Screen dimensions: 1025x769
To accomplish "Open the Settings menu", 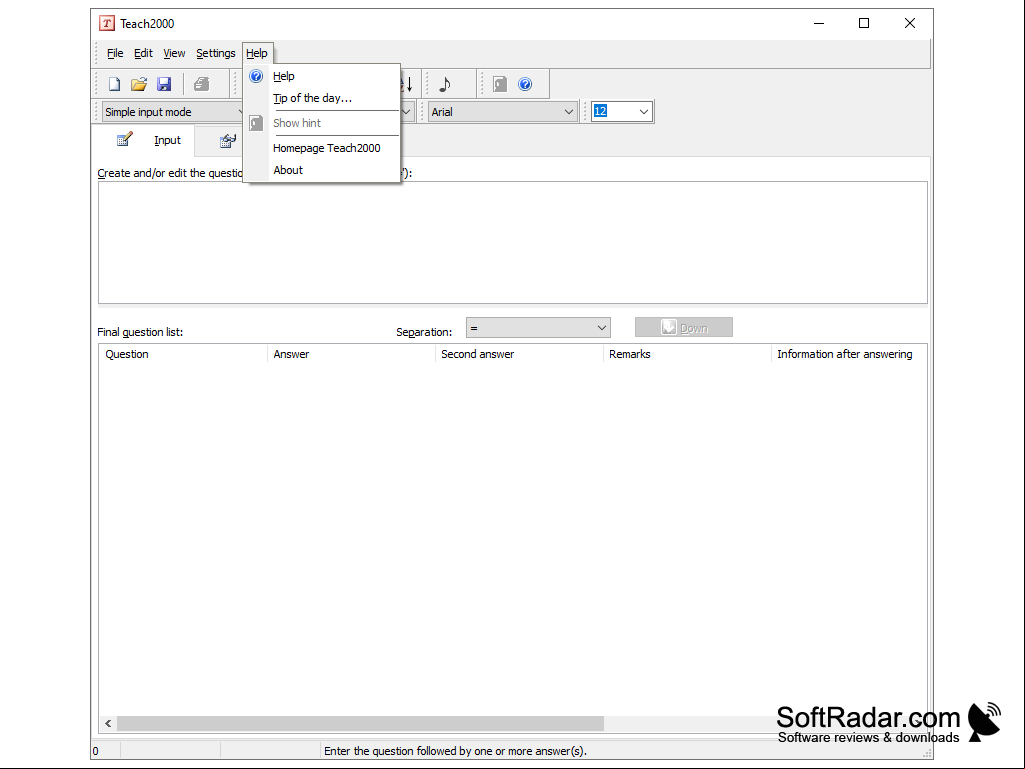I will 216,54.
